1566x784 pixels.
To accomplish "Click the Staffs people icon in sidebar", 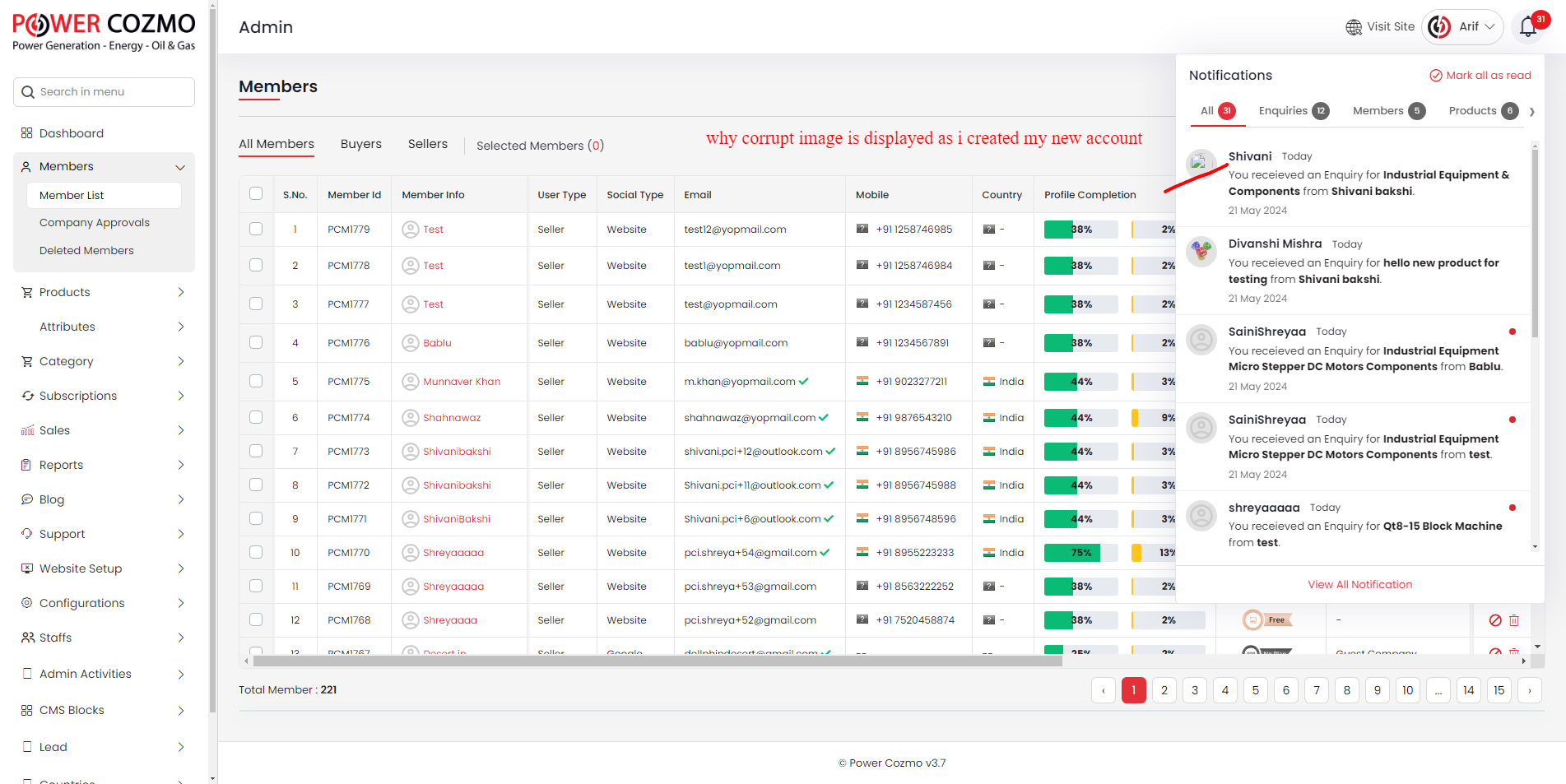I will [x=27, y=638].
